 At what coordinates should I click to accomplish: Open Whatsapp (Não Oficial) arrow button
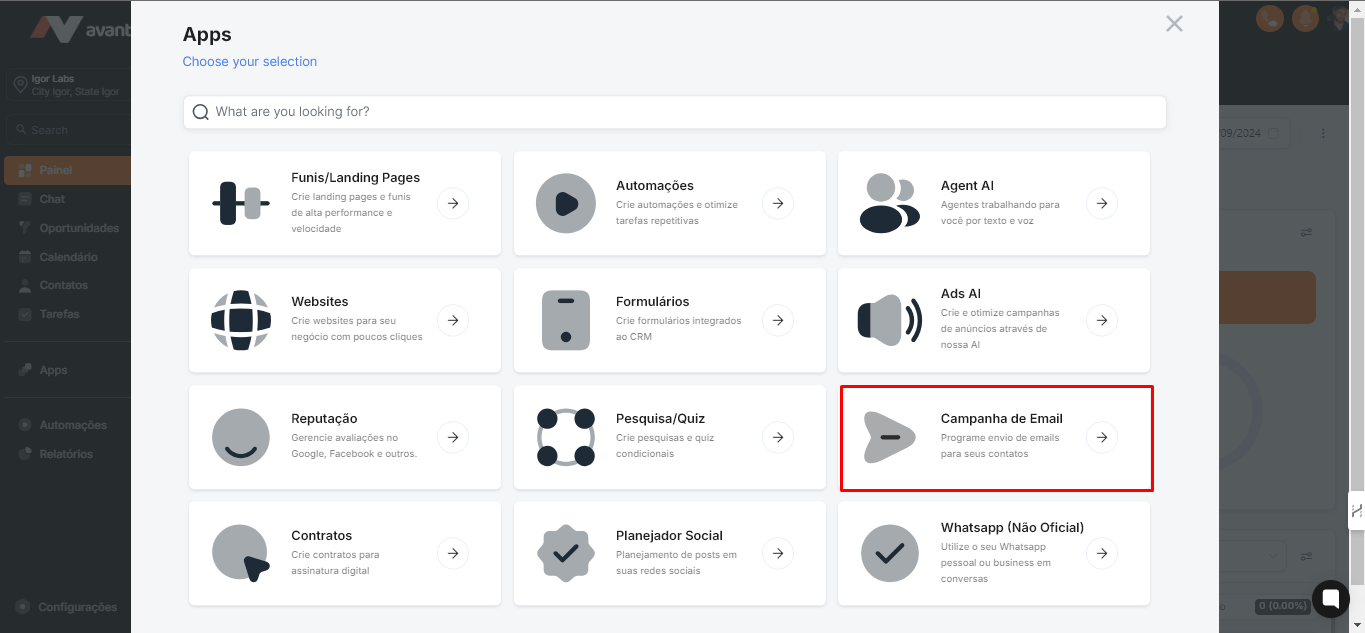(x=1101, y=553)
